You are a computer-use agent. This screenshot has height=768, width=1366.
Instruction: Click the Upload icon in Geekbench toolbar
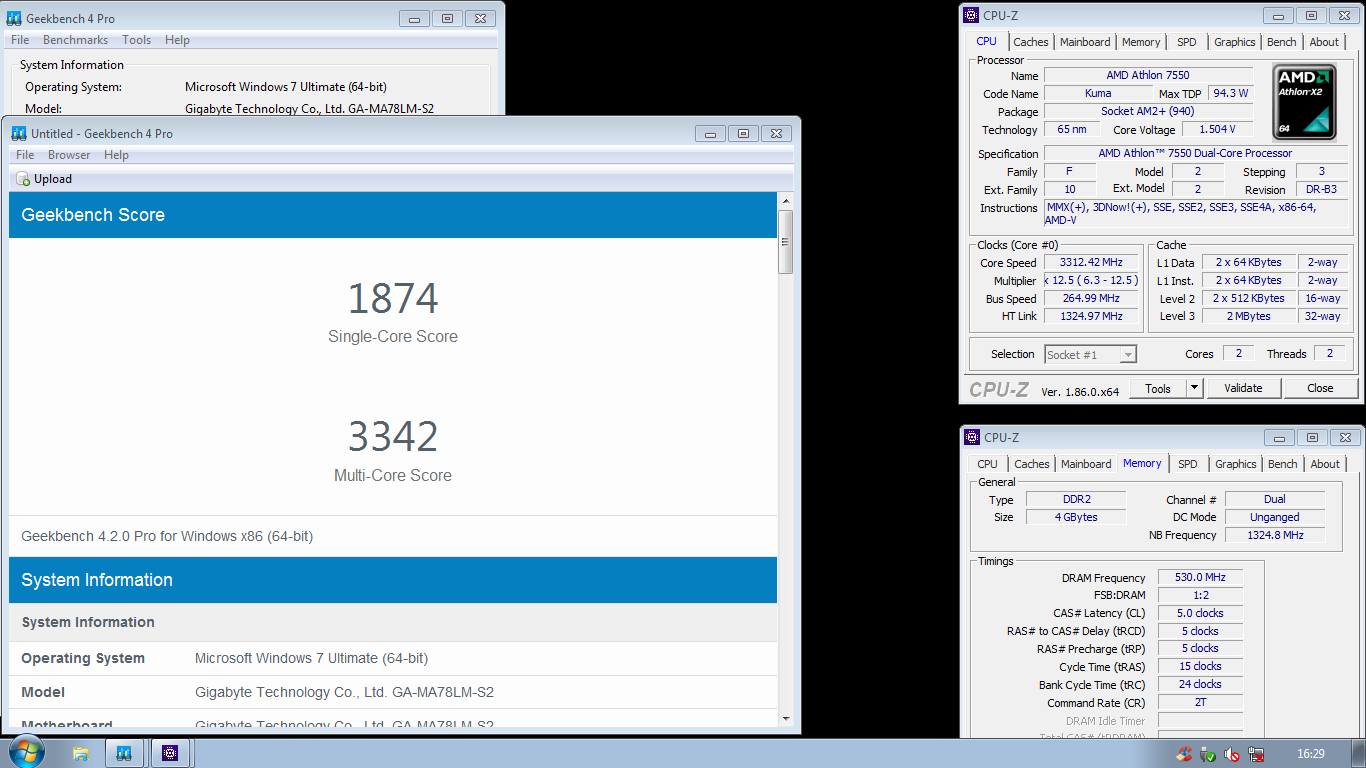pyautogui.click(x=23, y=179)
